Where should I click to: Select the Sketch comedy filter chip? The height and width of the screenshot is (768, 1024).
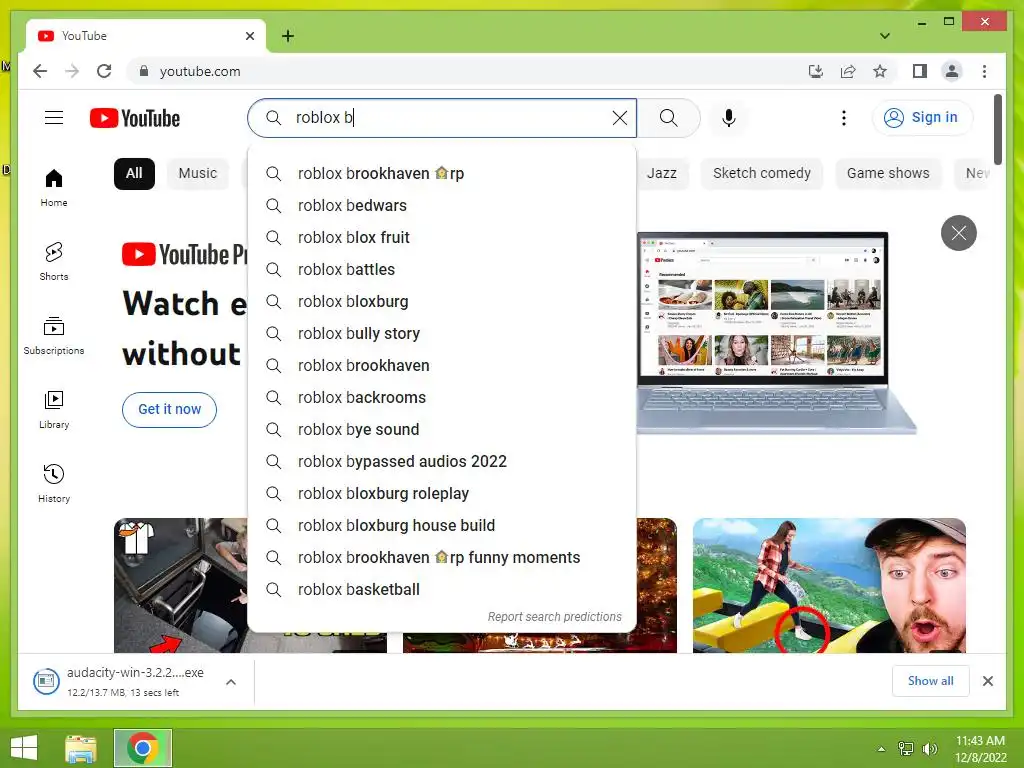click(x=761, y=174)
